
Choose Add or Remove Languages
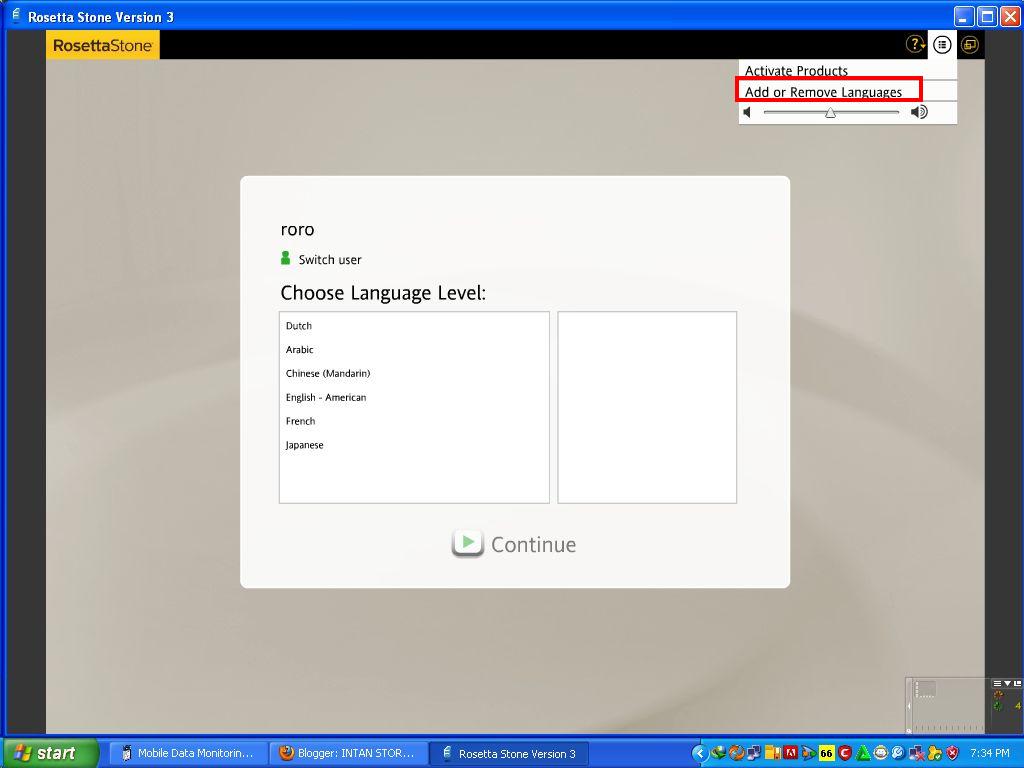[x=828, y=90]
